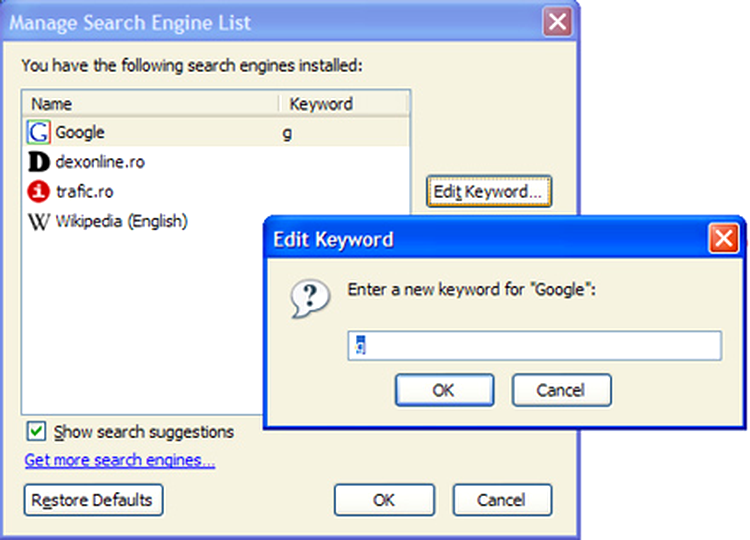
Task: Click the question mark bubble icon
Action: [310, 299]
